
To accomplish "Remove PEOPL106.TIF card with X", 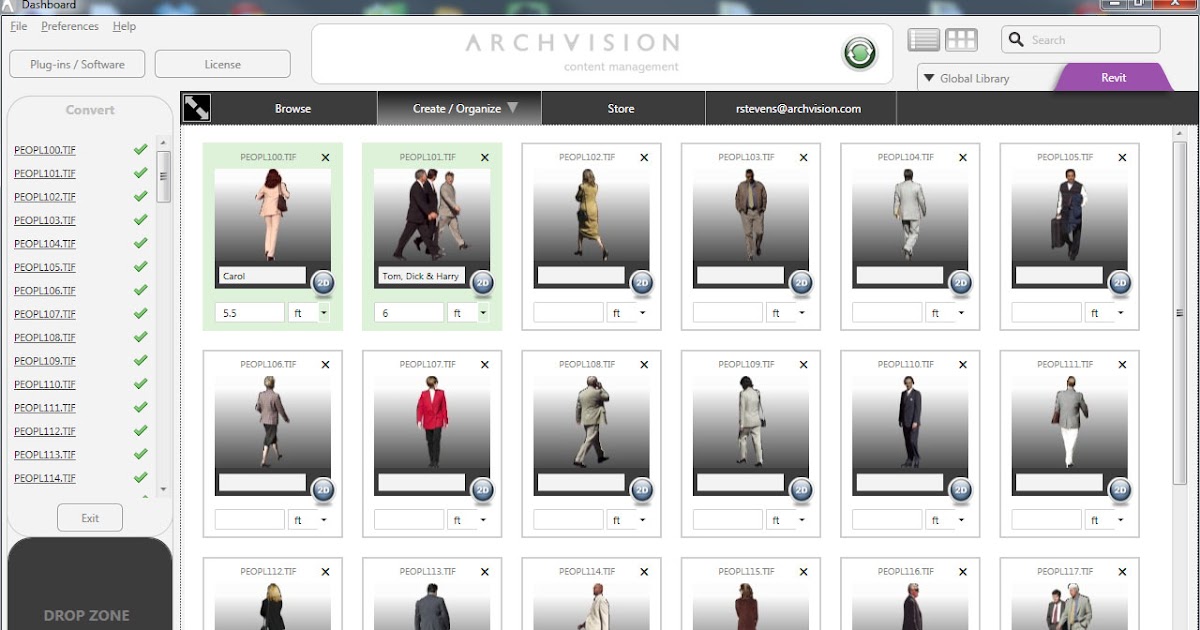I will tap(325, 365).
